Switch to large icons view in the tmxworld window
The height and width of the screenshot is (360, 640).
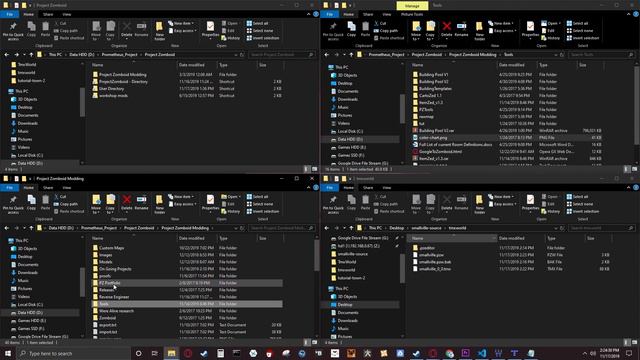[x=635, y=342]
